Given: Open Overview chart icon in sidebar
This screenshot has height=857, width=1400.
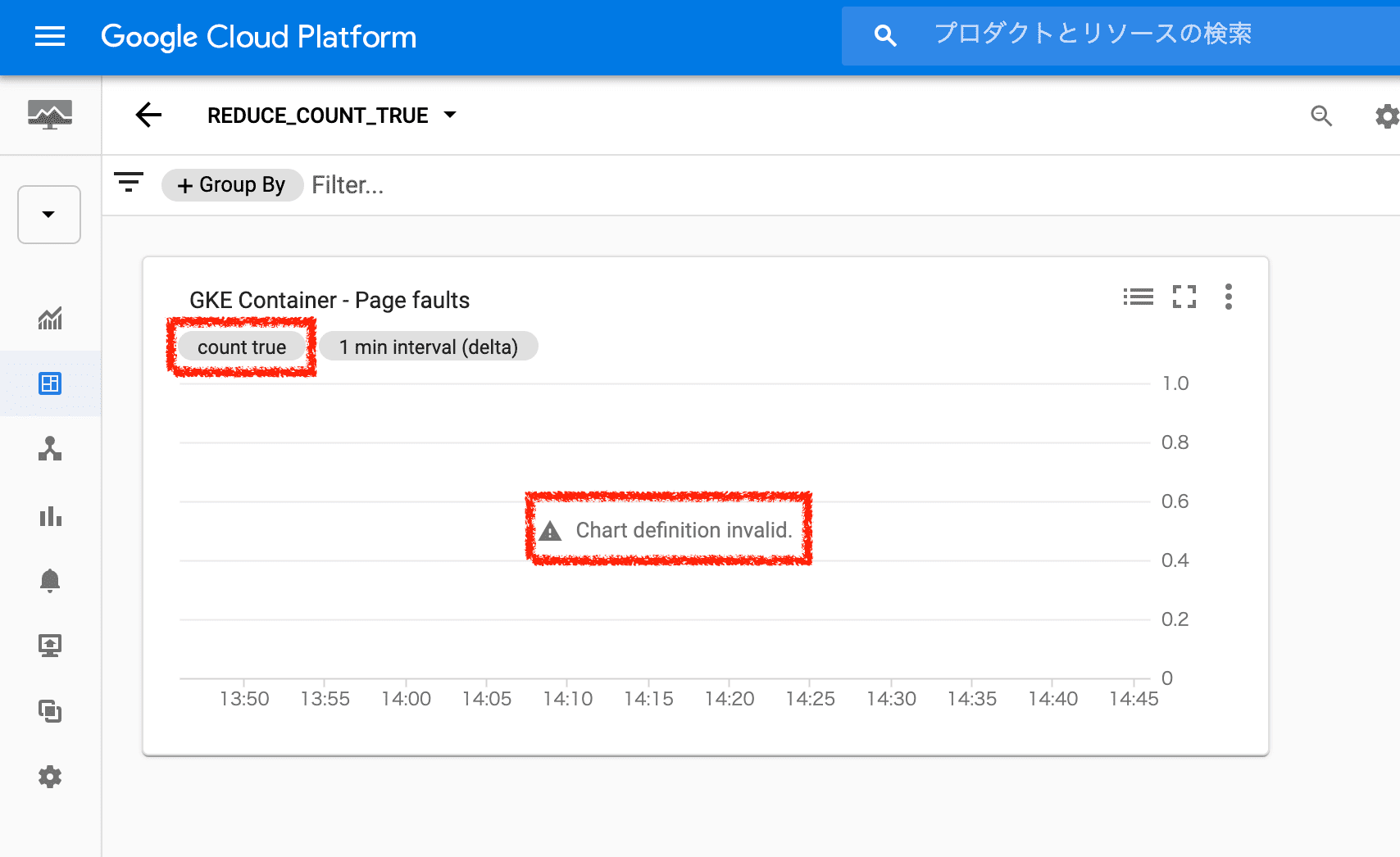Looking at the screenshot, I should click(50, 318).
